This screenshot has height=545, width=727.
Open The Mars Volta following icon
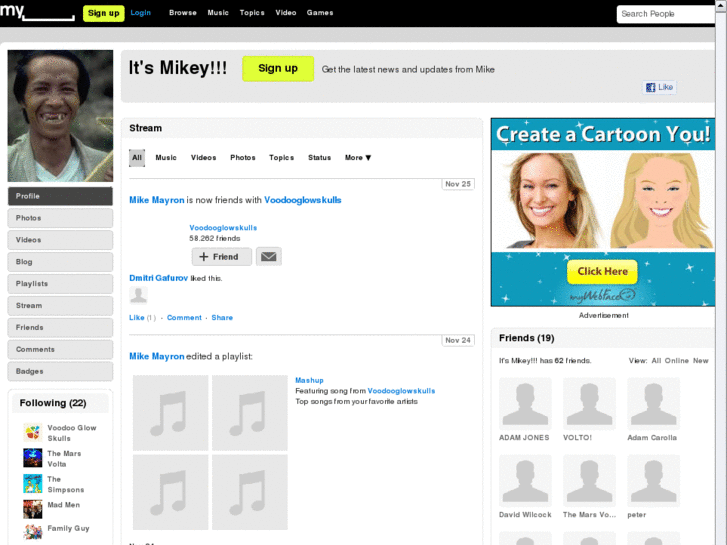point(32,458)
